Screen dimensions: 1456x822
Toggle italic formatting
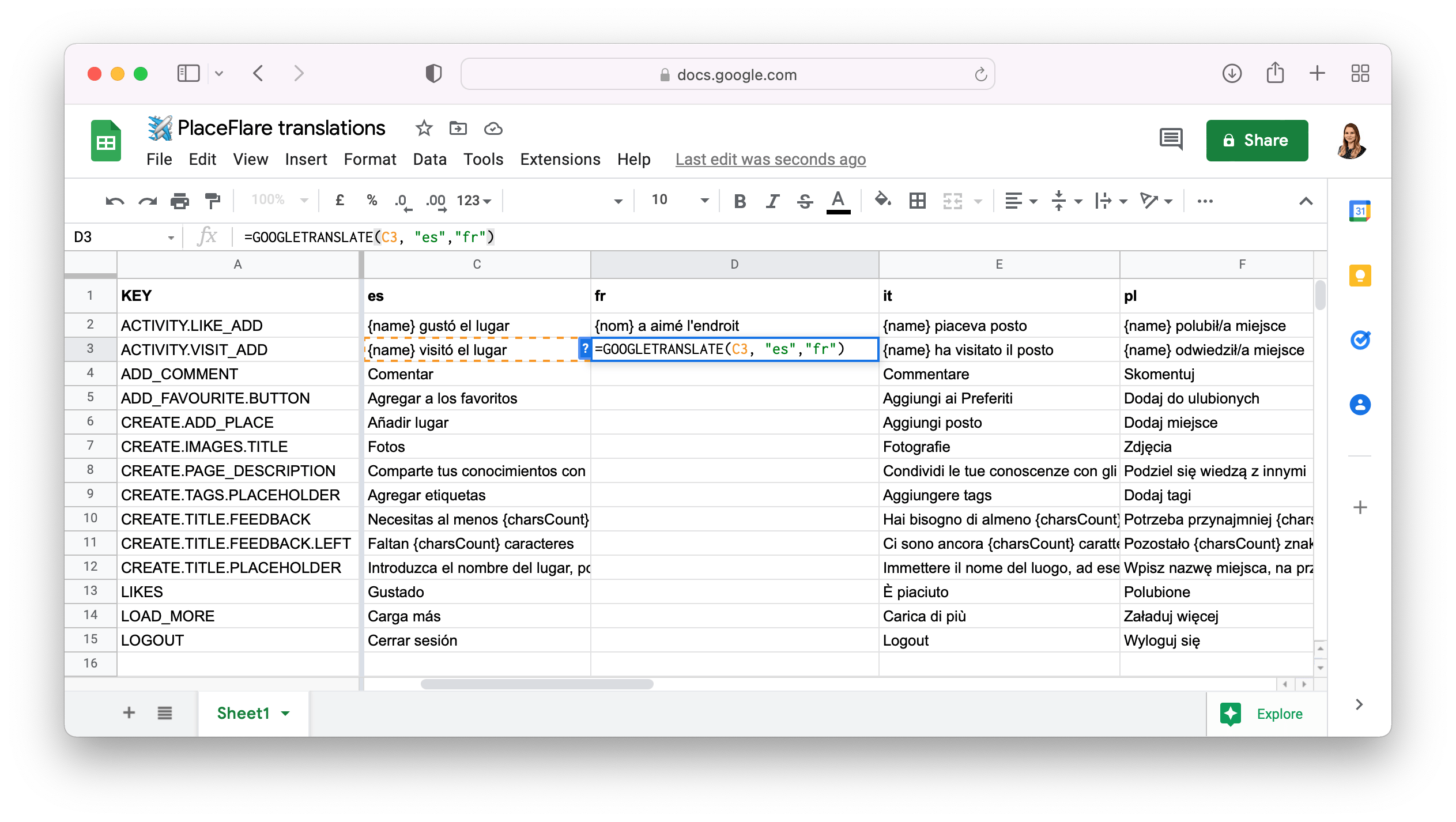(x=772, y=201)
